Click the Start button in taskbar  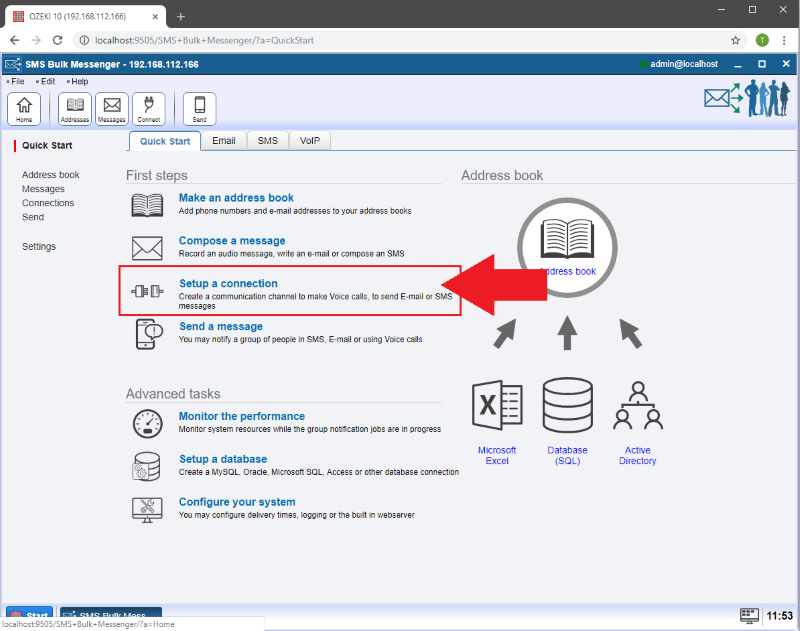tap(29, 616)
